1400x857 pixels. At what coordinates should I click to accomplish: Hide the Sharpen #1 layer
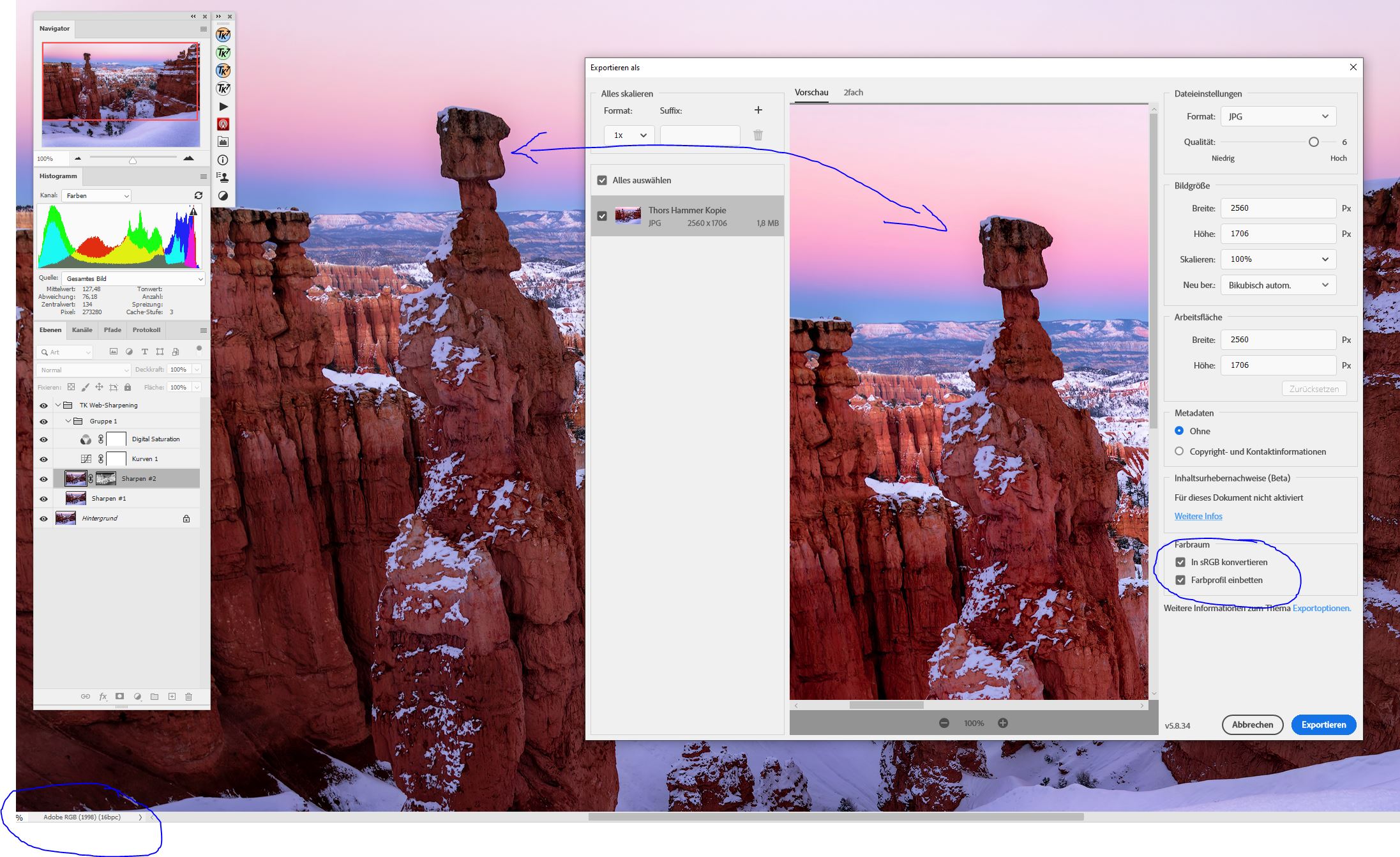coord(43,498)
